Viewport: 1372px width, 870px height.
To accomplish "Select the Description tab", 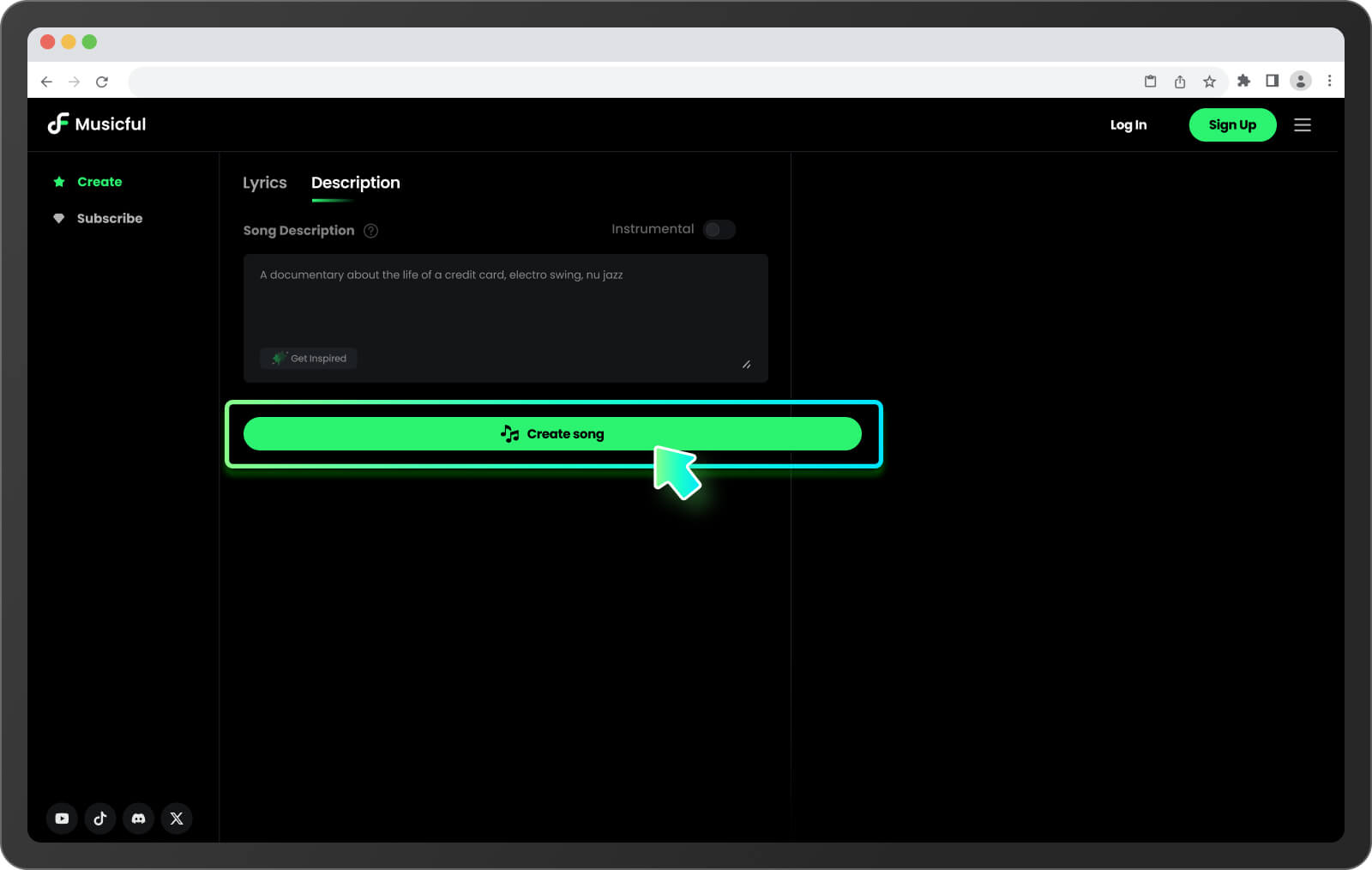I will pyautogui.click(x=356, y=183).
